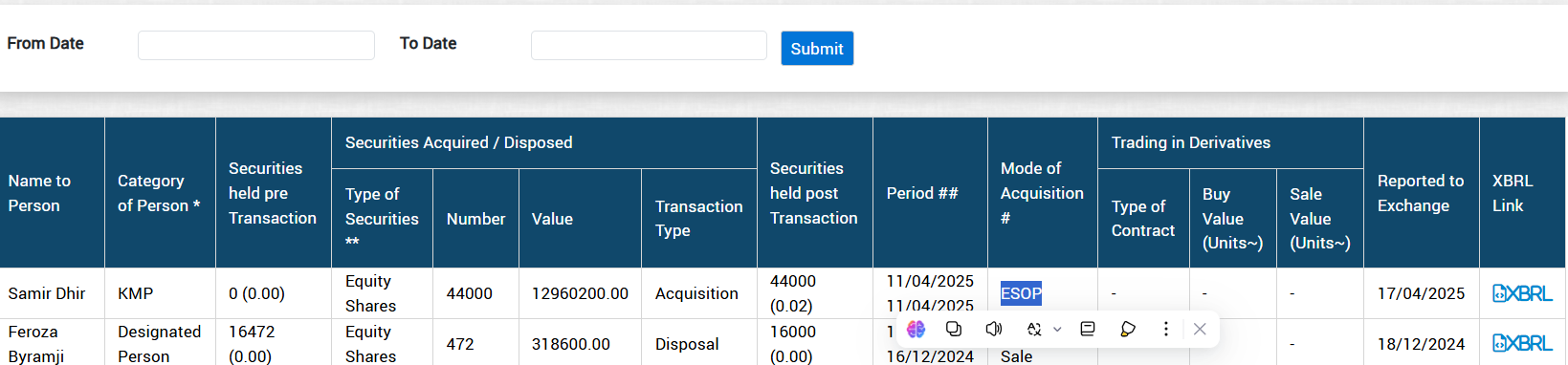Screen dimensions: 1568x365
Task: Open the three-dot more options menu
Action: pos(1165,329)
